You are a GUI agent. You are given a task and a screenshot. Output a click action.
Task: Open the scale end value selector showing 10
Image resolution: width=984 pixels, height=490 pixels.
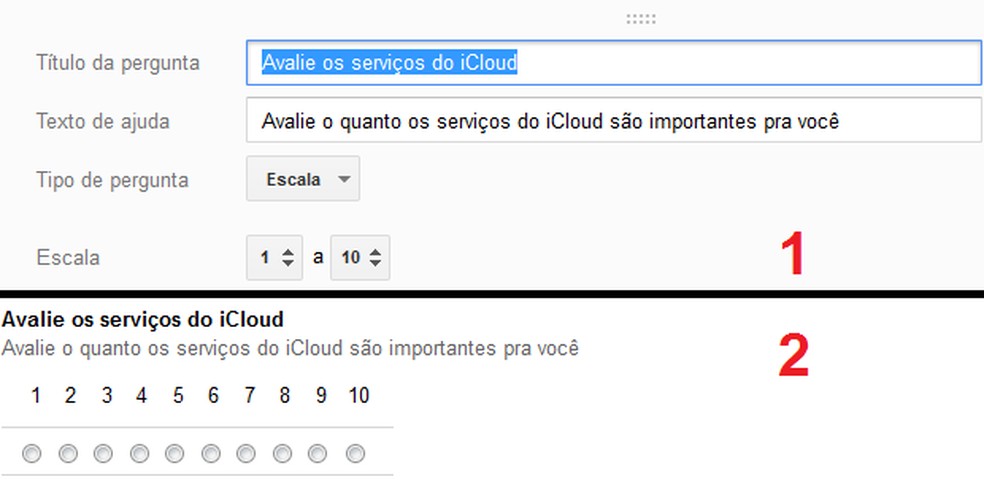(360, 257)
